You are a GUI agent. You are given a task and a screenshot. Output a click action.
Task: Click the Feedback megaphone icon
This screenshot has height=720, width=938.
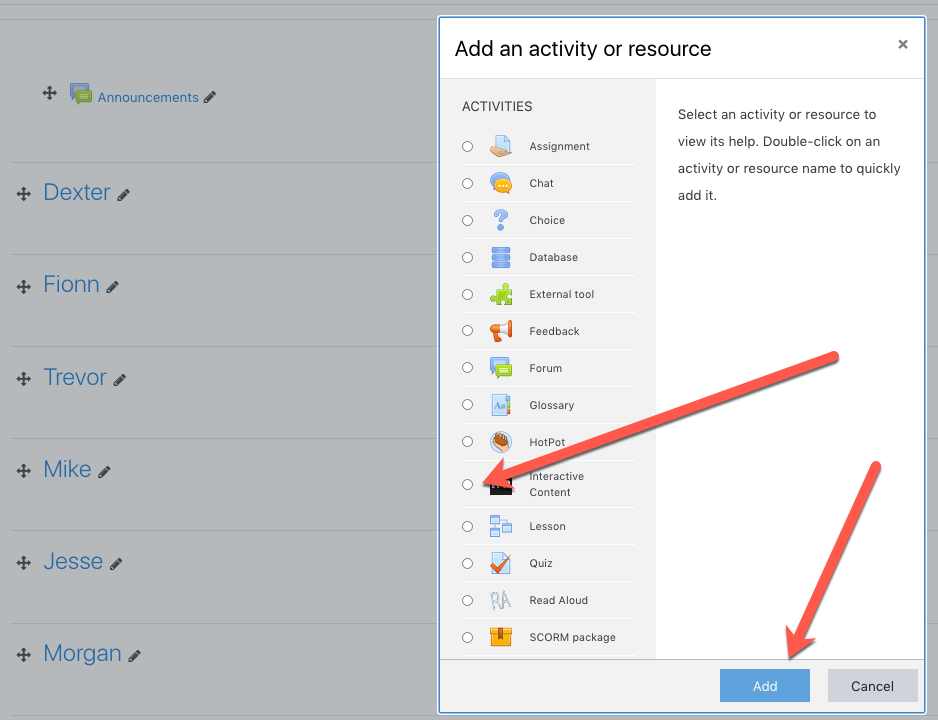tap(501, 331)
